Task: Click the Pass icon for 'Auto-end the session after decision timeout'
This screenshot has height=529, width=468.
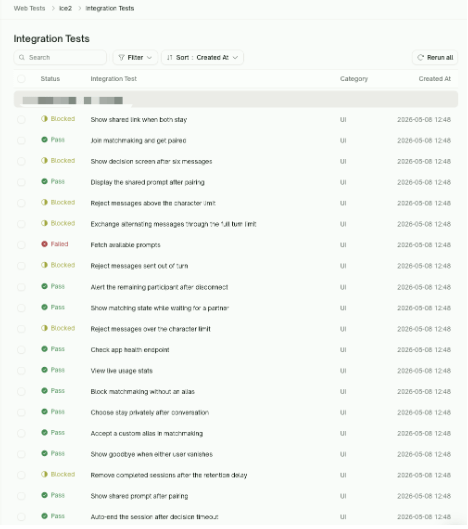Action: coord(44,517)
